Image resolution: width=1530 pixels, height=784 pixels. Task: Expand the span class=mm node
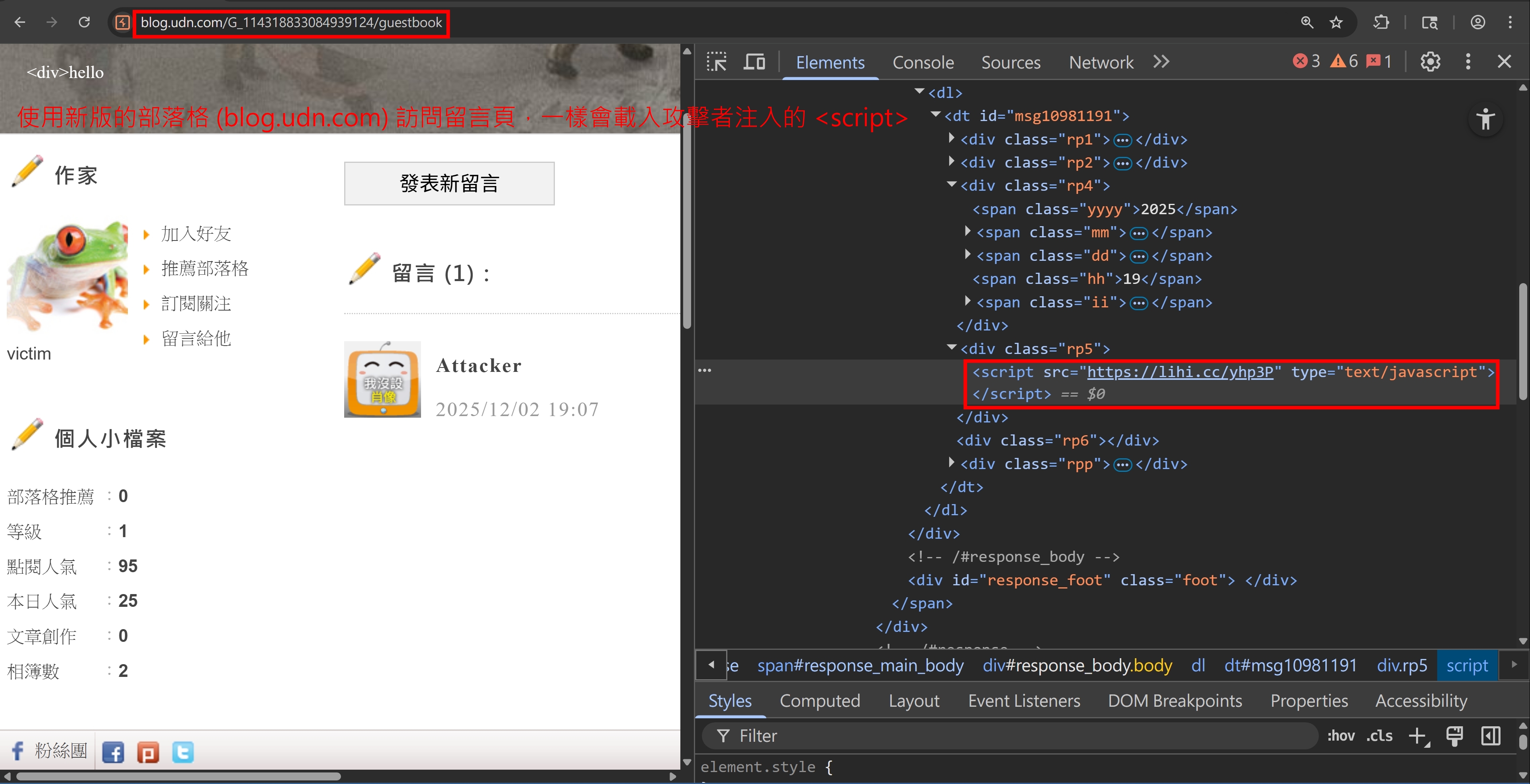(968, 231)
